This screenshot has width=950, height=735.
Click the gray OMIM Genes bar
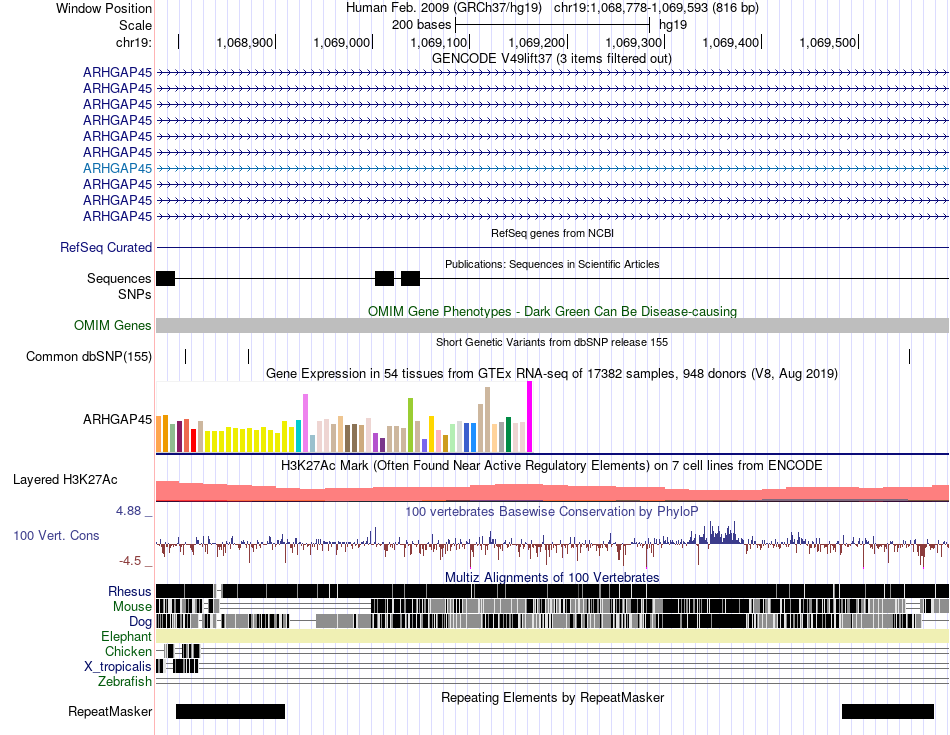pos(552,325)
